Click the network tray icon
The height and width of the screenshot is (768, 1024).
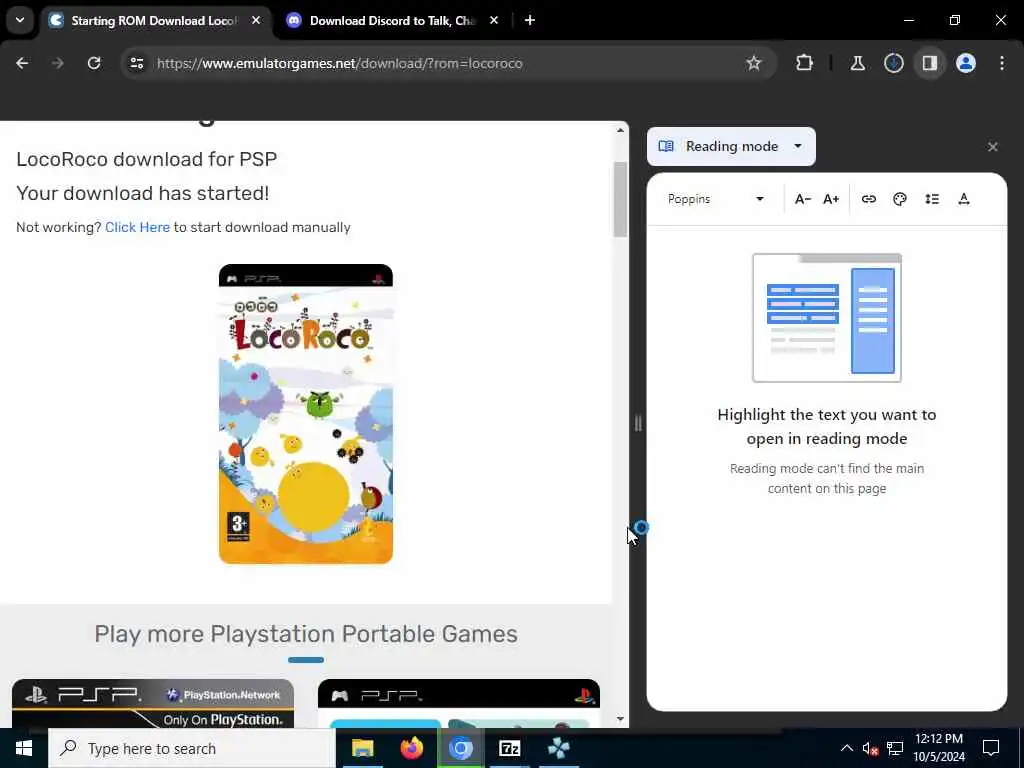(895, 748)
